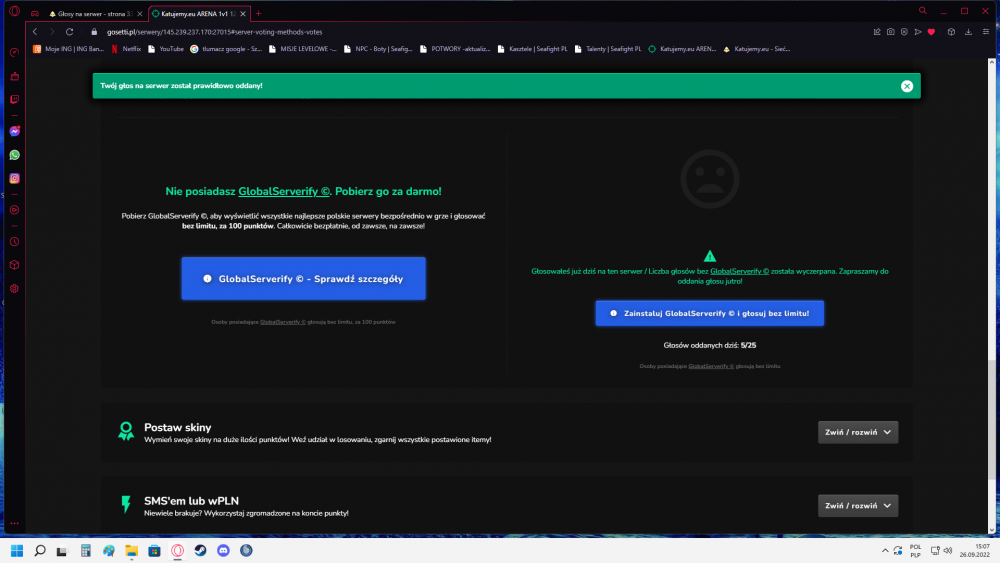Click GlobalServerify link under votes counter
Viewport: 1000px width, 563px height.
click(710, 367)
